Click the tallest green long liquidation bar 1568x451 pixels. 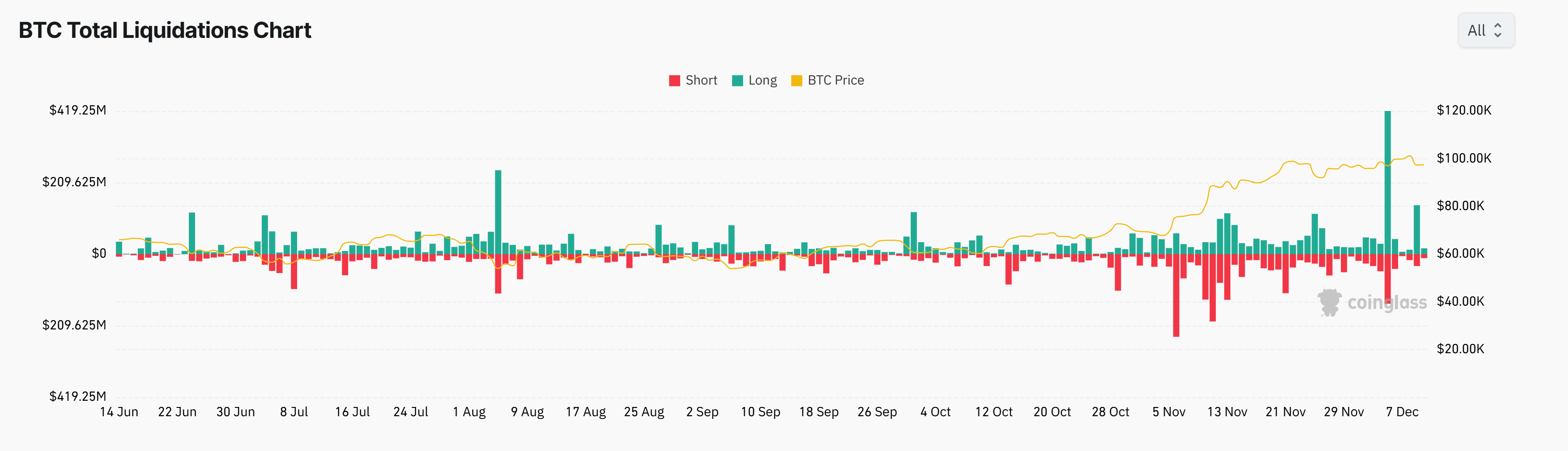tap(1388, 183)
